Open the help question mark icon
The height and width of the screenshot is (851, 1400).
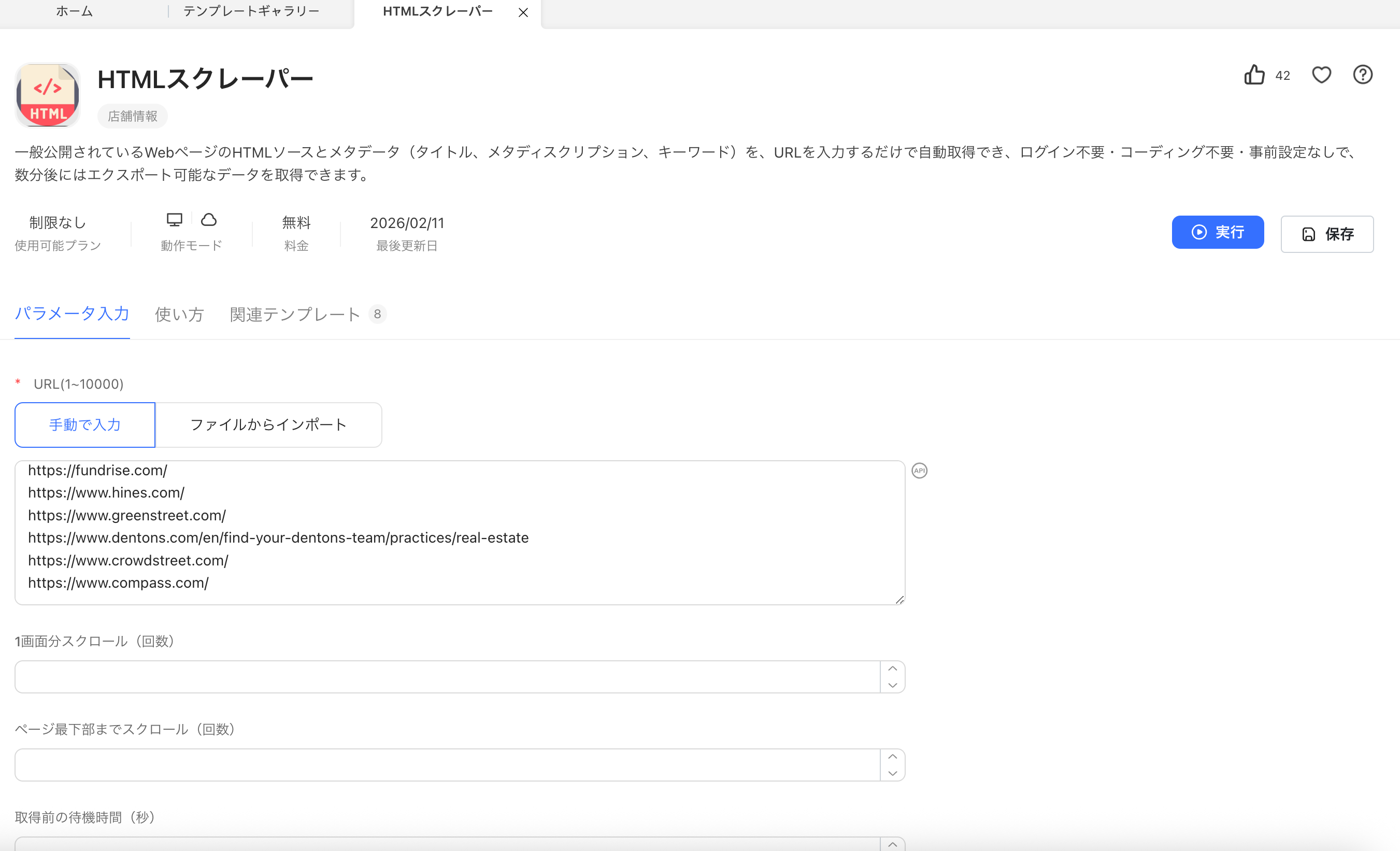point(1363,75)
